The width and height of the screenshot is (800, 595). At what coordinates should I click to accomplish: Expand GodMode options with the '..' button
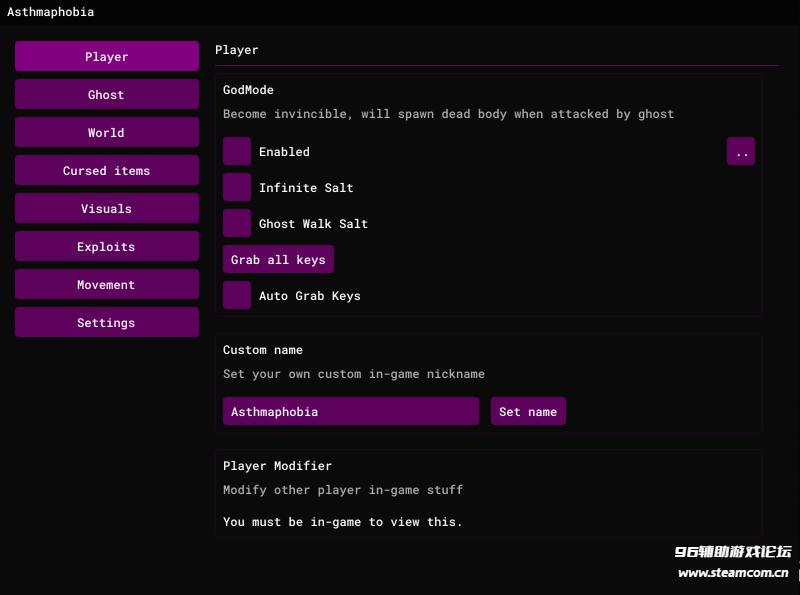coord(741,152)
